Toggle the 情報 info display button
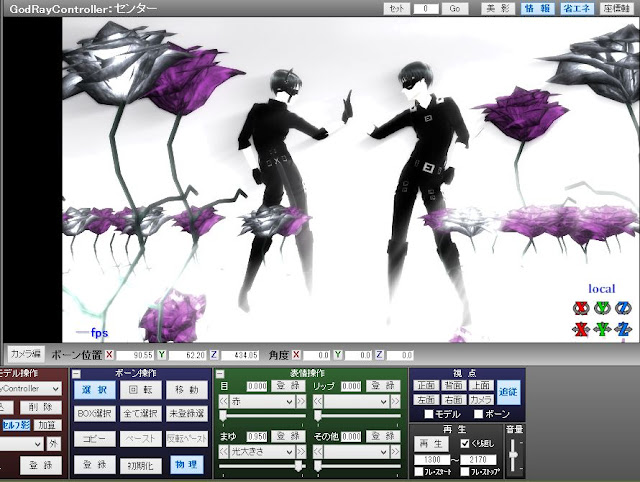 [538, 8]
